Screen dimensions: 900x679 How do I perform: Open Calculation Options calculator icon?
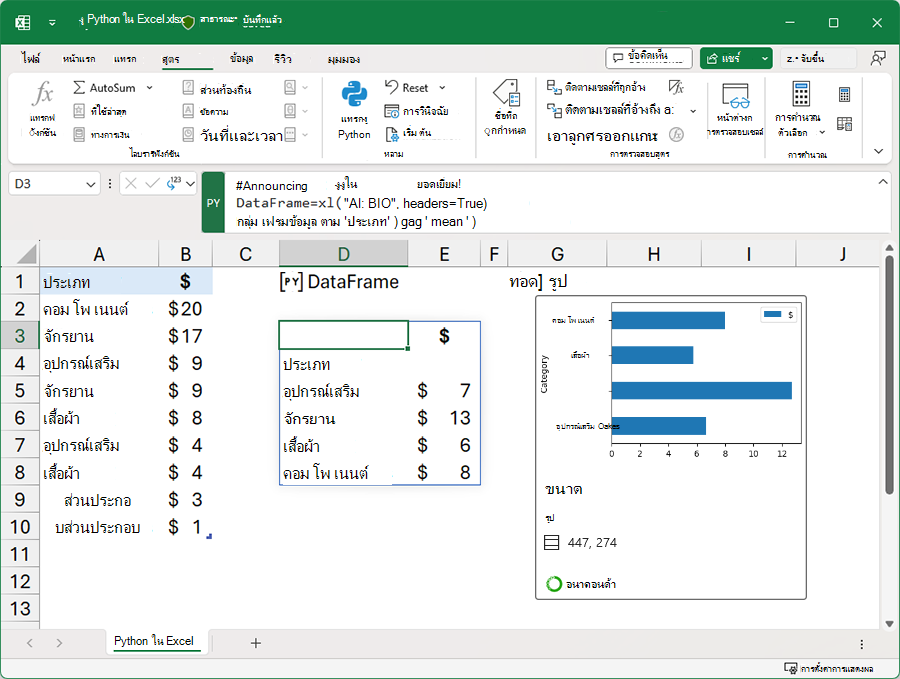pyautogui.click(x=801, y=94)
